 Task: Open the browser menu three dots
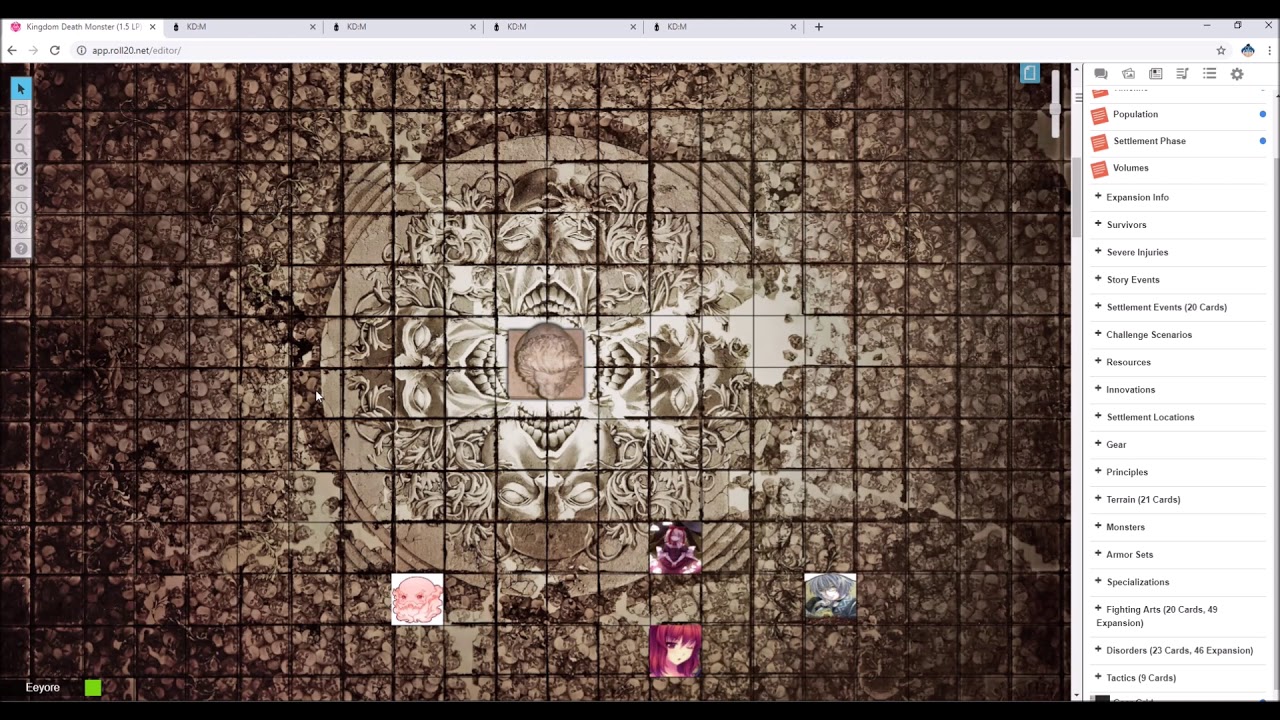(1270, 50)
